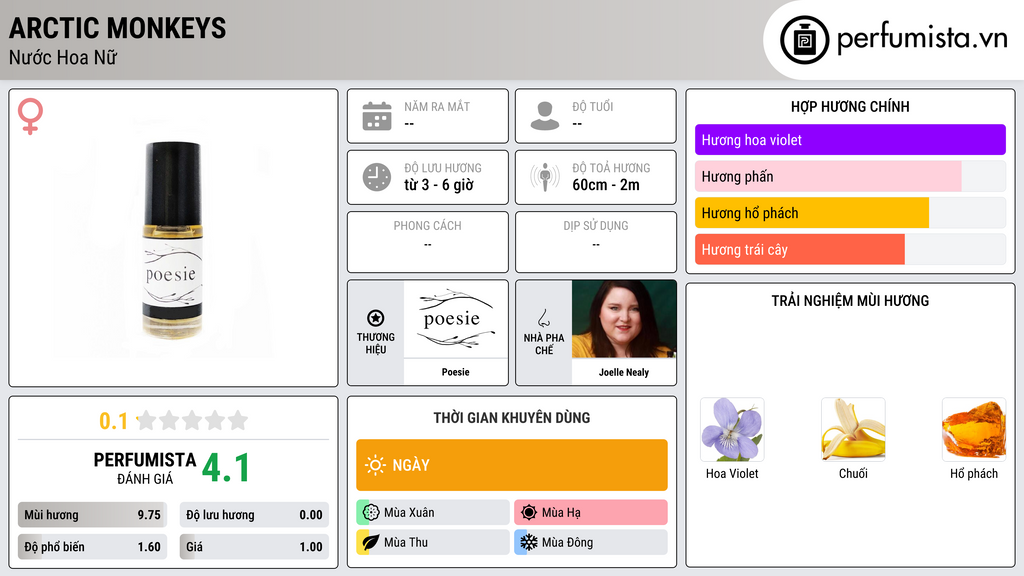This screenshot has height=576, width=1024.
Task: Select the Hoa Violet note image
Action: 732,430
